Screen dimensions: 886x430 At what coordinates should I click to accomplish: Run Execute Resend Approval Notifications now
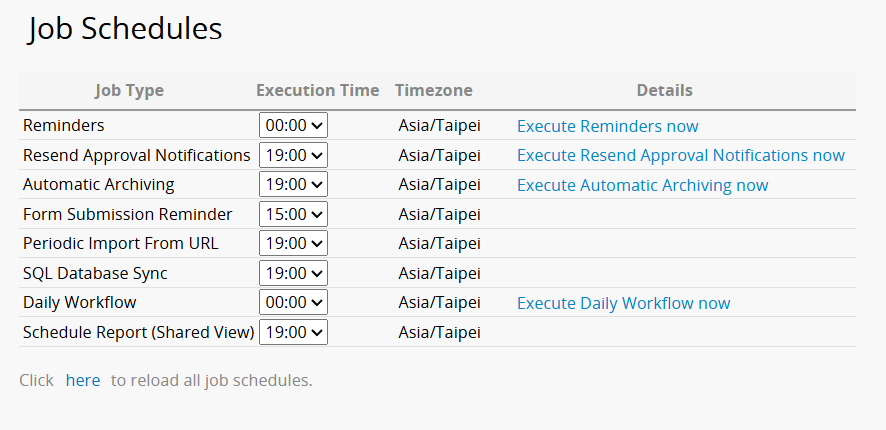(680, 155)
